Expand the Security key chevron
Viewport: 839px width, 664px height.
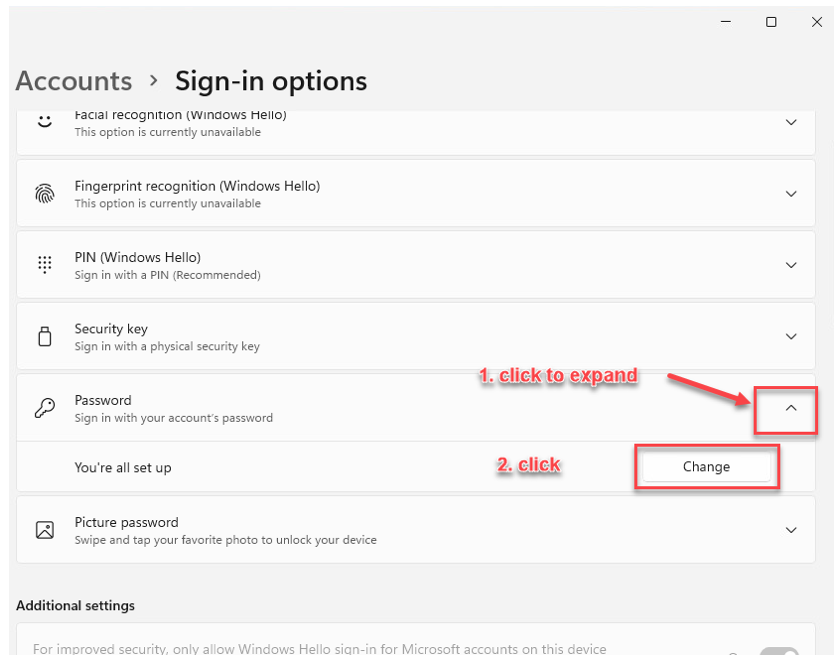pos(791,336)
